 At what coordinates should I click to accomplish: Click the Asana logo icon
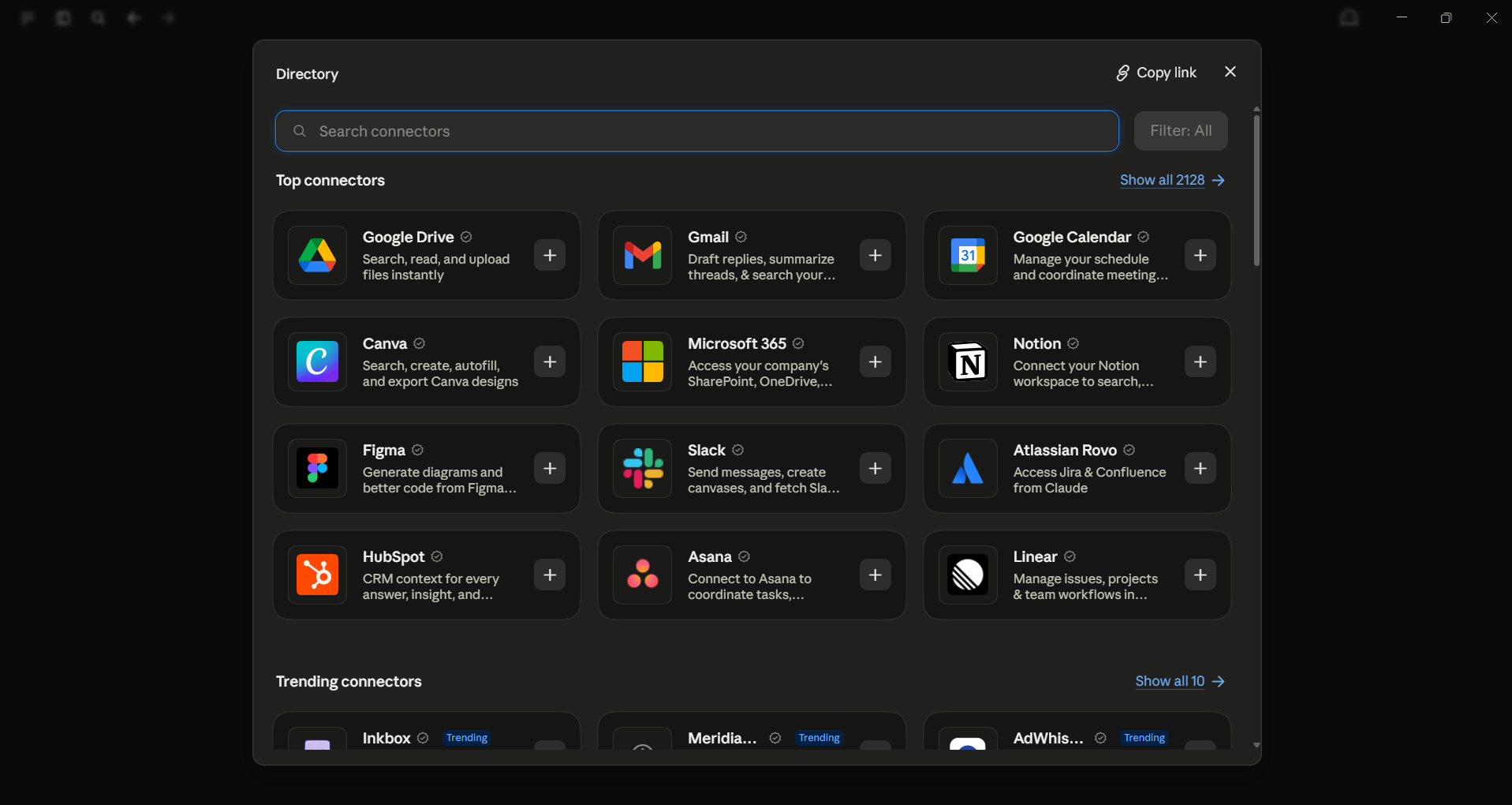(x=643, y=575)
